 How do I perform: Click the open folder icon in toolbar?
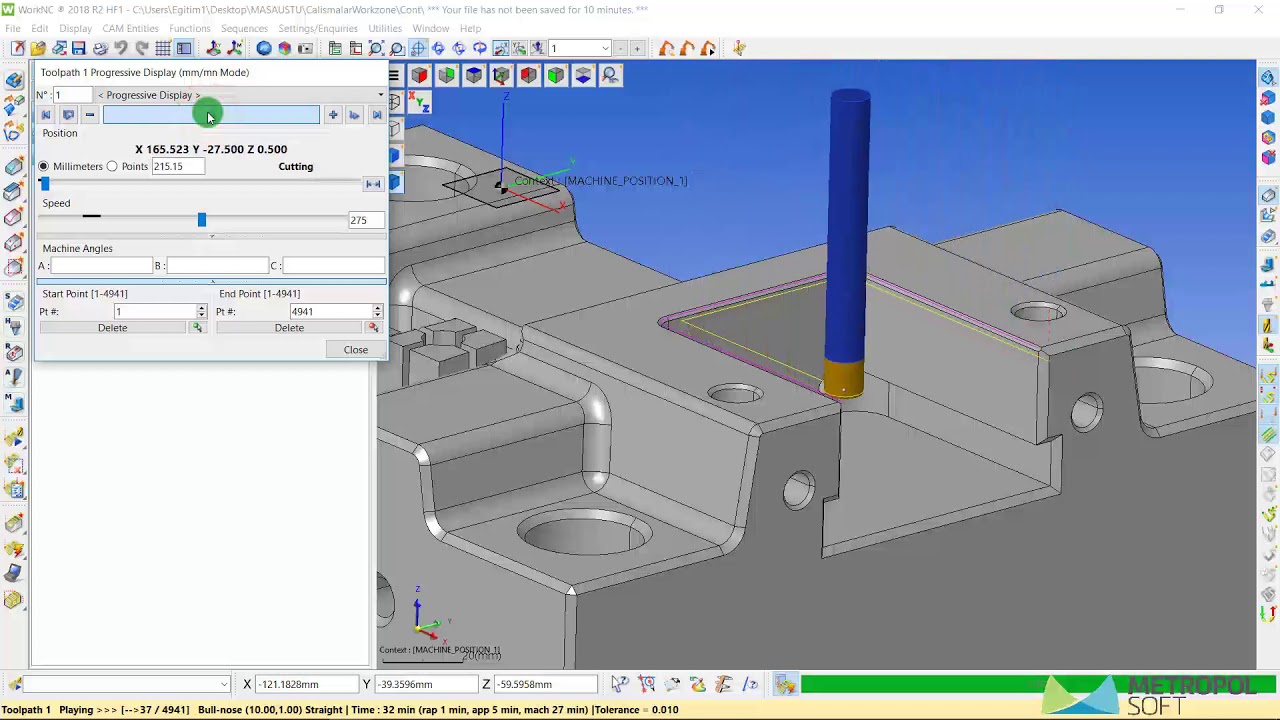[x=38, y=48]
